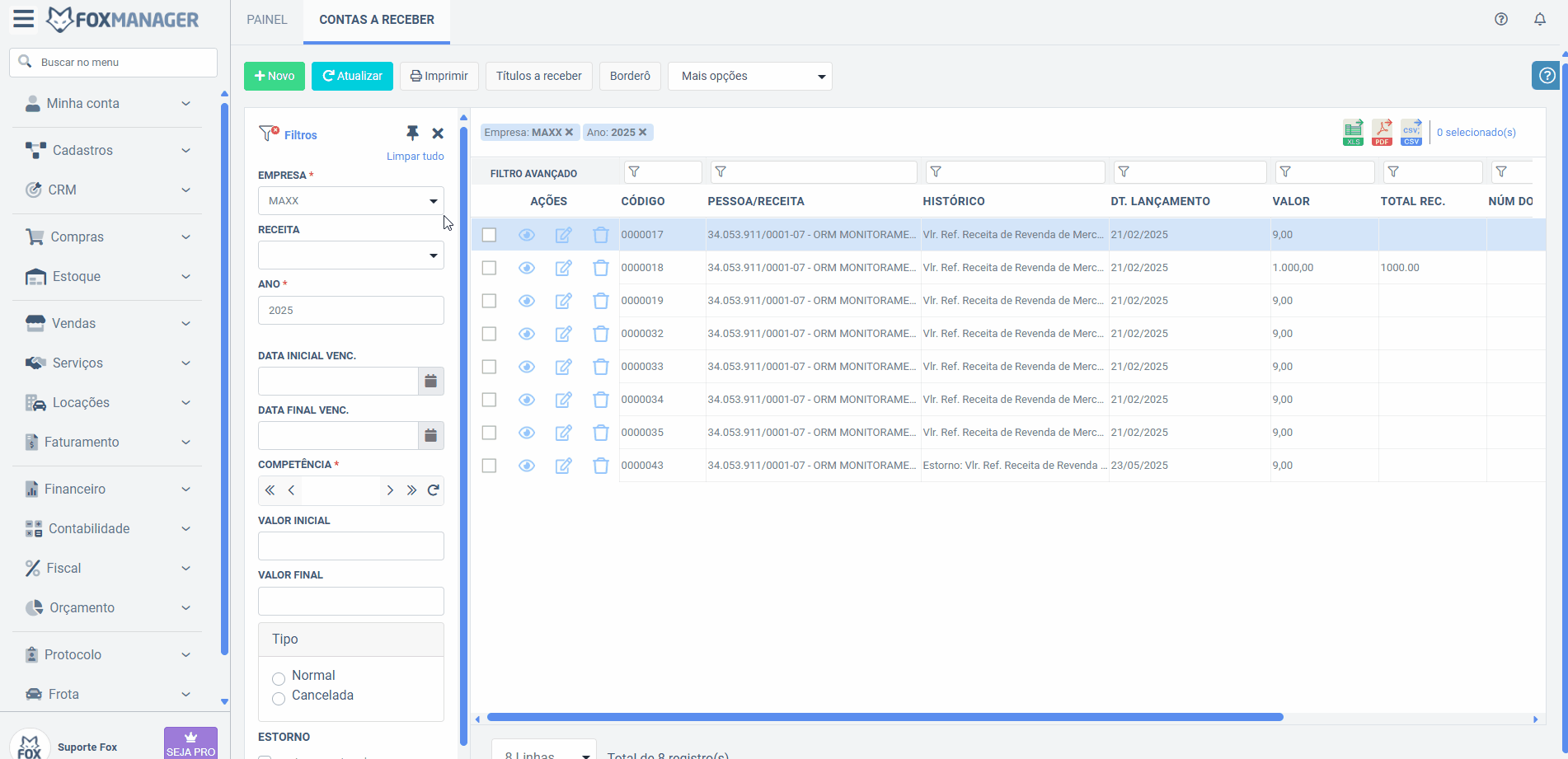Choose the Cancelada tipo radio
Viewport: 1568px width, 759px height.
point(279,698)
